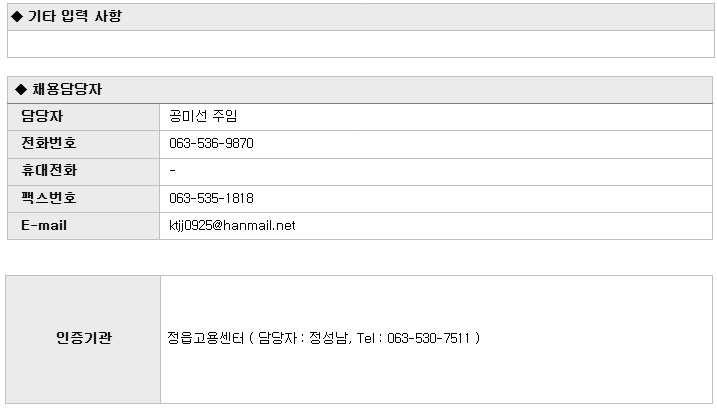Click the dash value in 휴대전화 row
The height and width of the screenshot is (416, 717).
tap(172, 171)
